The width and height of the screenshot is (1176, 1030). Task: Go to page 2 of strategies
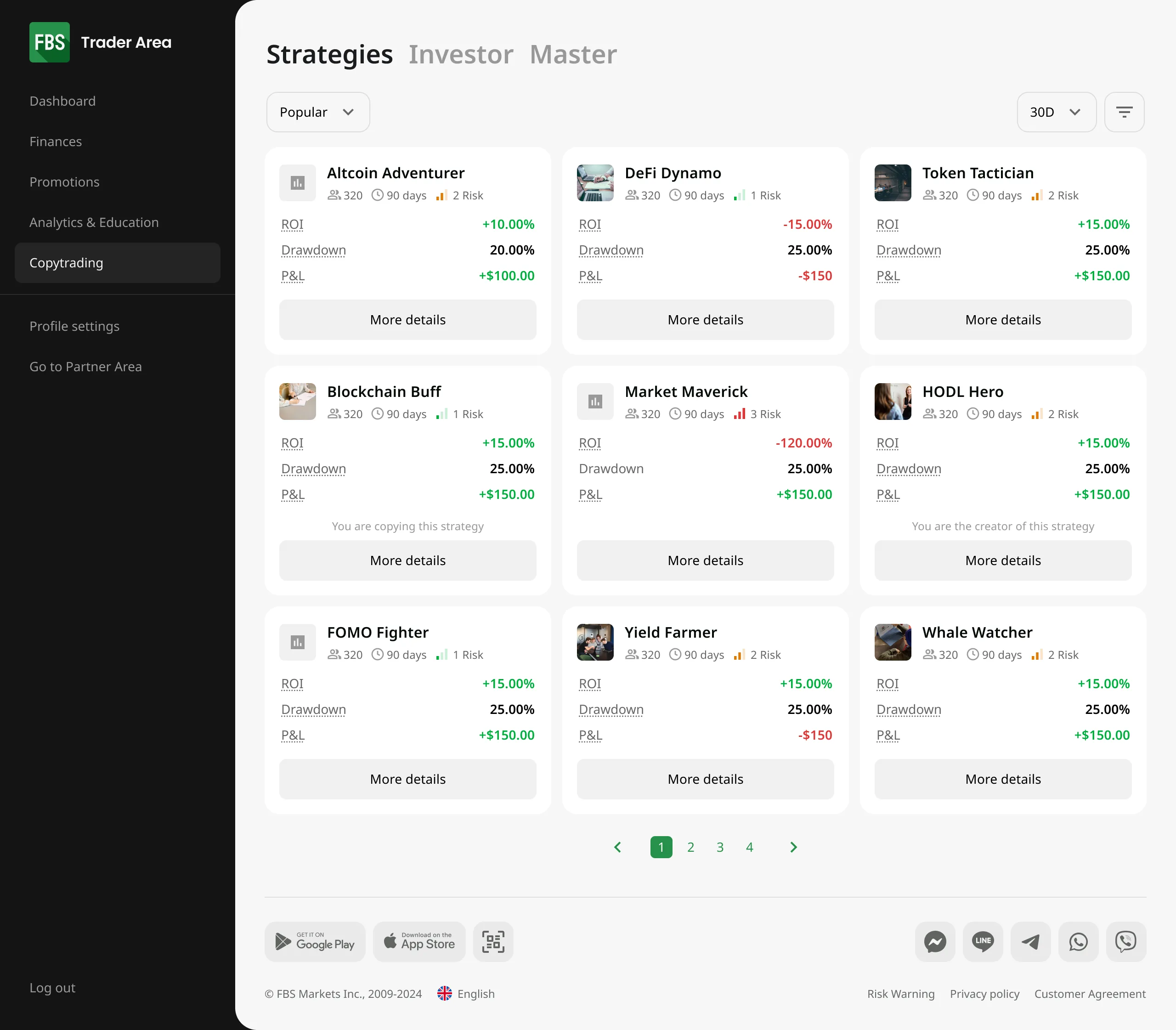click(x=690, y=847)
